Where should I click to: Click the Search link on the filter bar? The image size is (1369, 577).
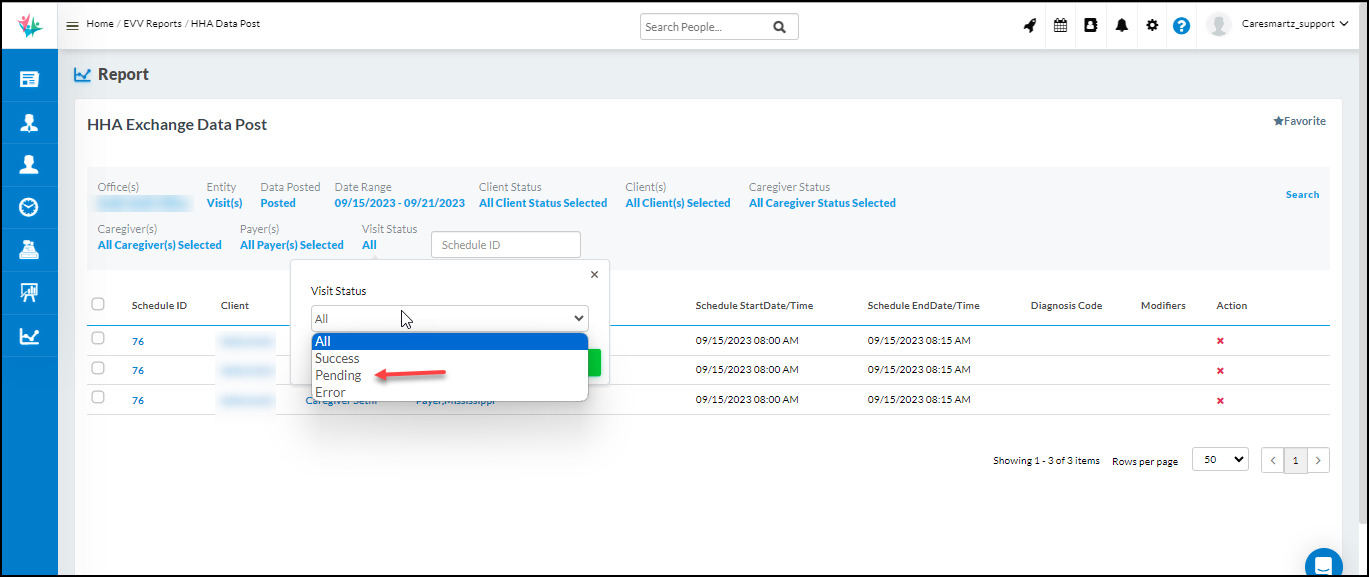click(x=1302, y=195)
